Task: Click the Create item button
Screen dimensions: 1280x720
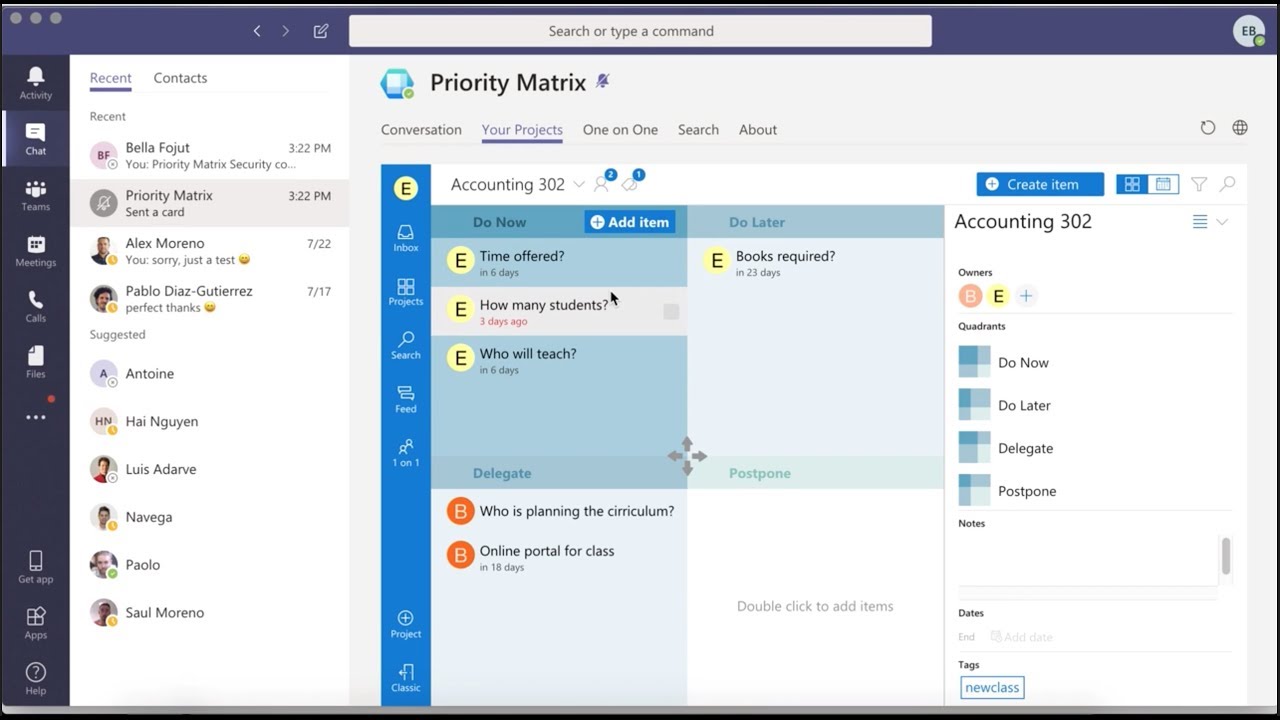Action: click(x=1040, y=184)
